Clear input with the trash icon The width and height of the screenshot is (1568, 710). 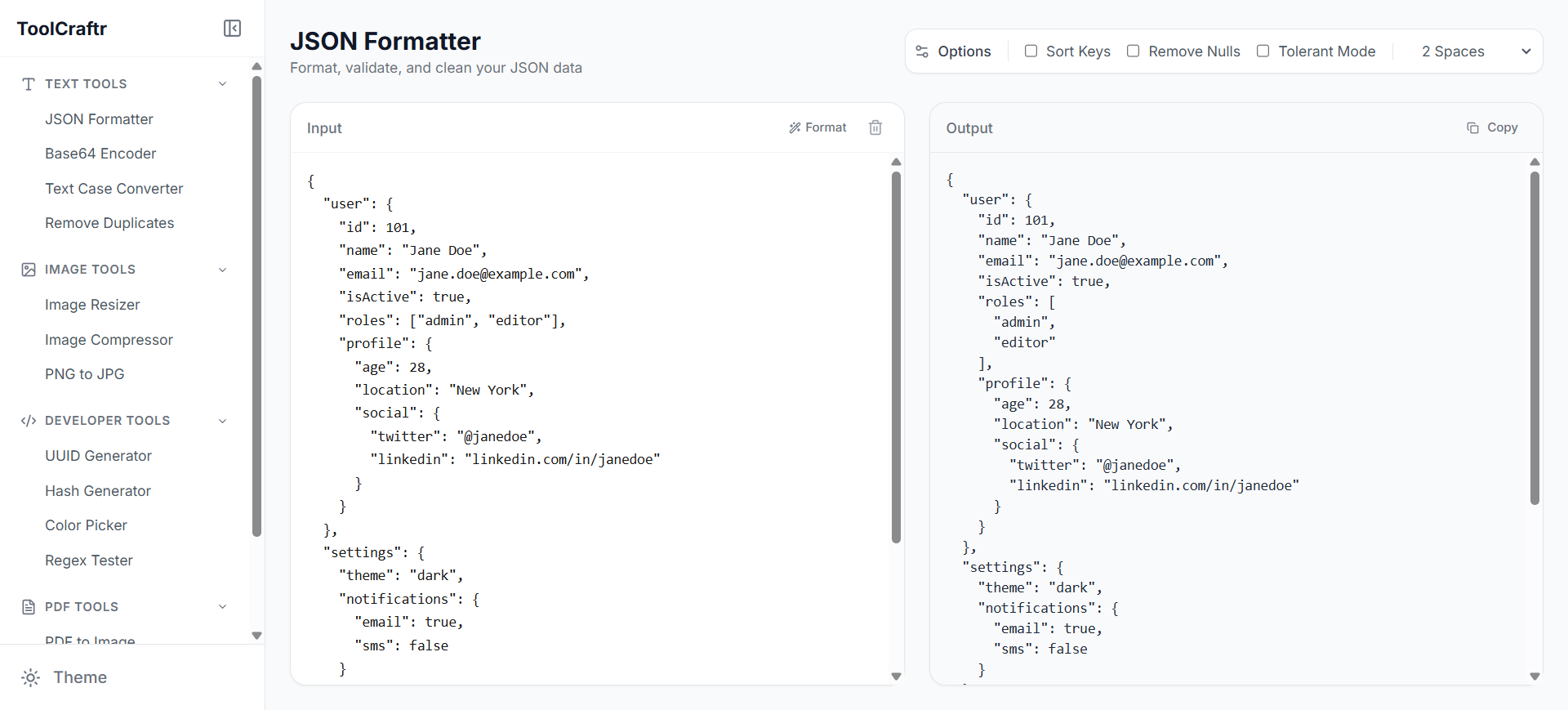pos(875,127)
